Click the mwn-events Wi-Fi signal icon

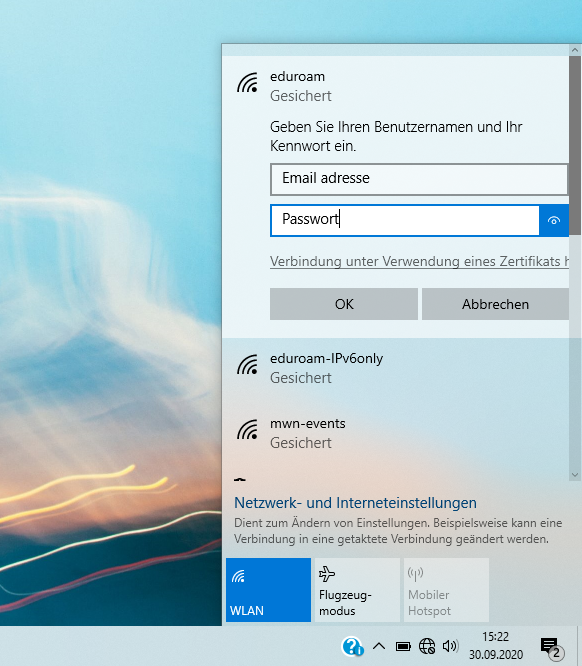247,429
